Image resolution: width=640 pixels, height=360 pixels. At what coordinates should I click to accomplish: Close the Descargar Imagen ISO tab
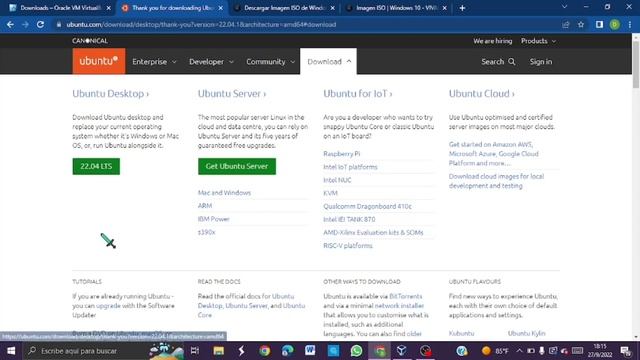333,8
